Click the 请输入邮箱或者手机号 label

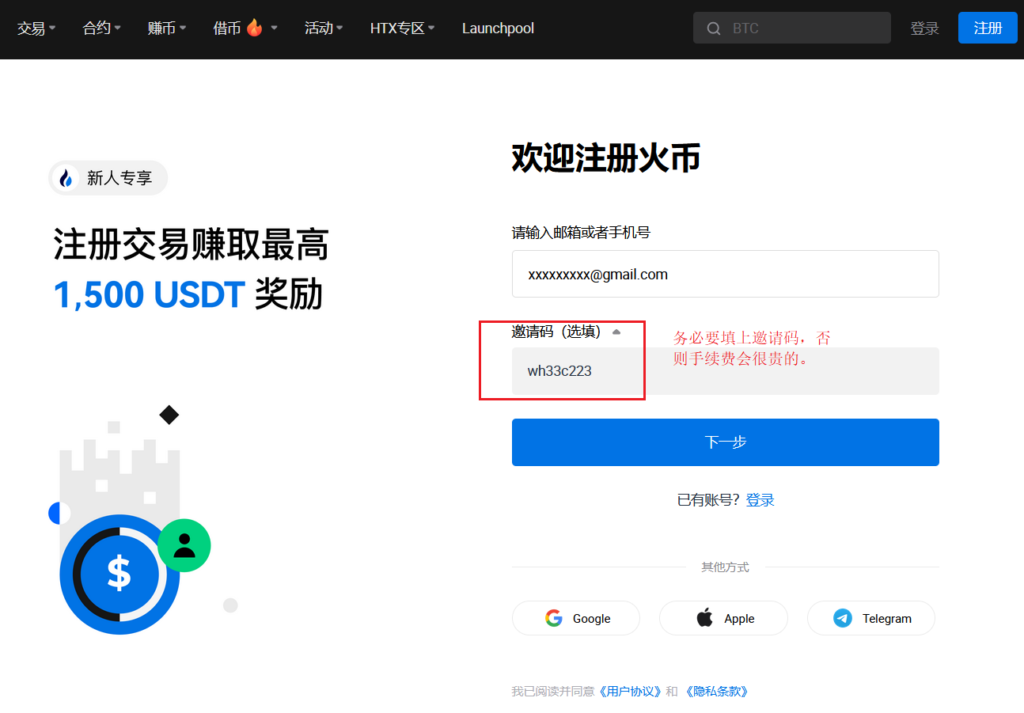coord(581,232)
